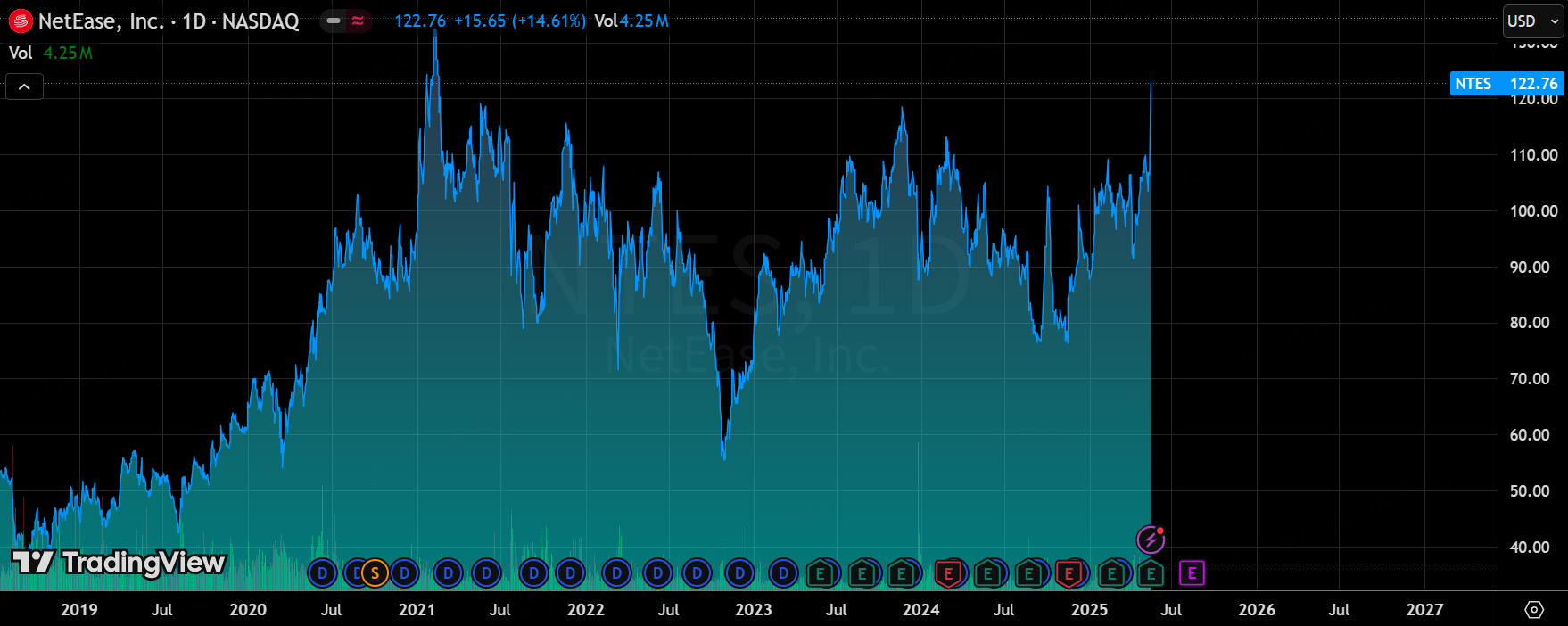This screenshot has height=626, width=1568.
Task: Click the green 4.25 M volume value
Action: tap(68, 53)
